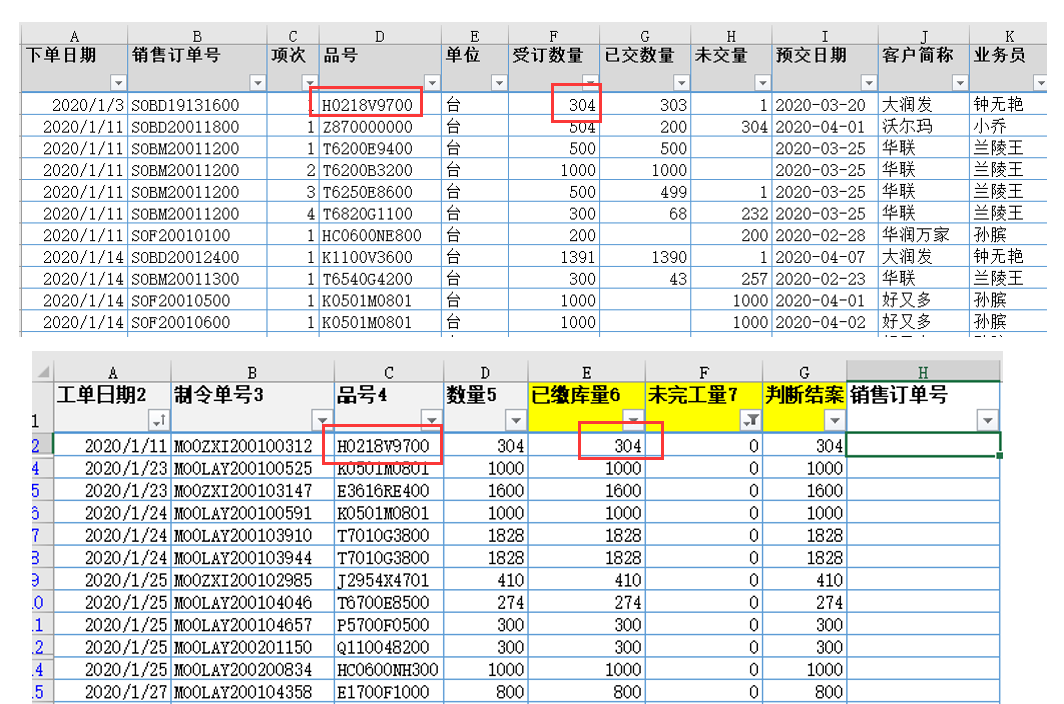Open the 预交日期 filter dropdown
The width and height of the screenshot is (1064, 704).
[869, 83]
